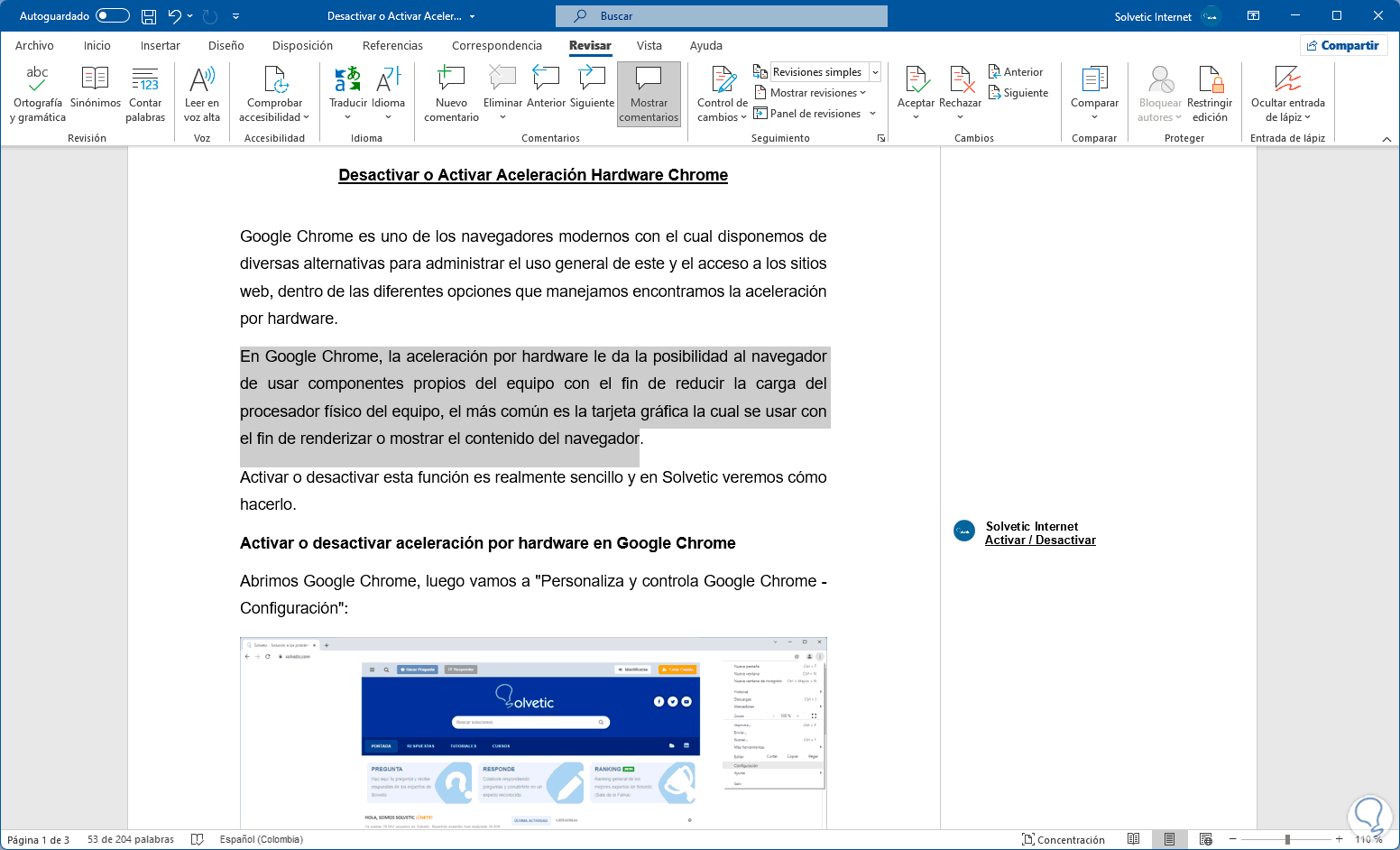1400x850 pixels.
Task: Open the Referencias tab
Action: 392,45
